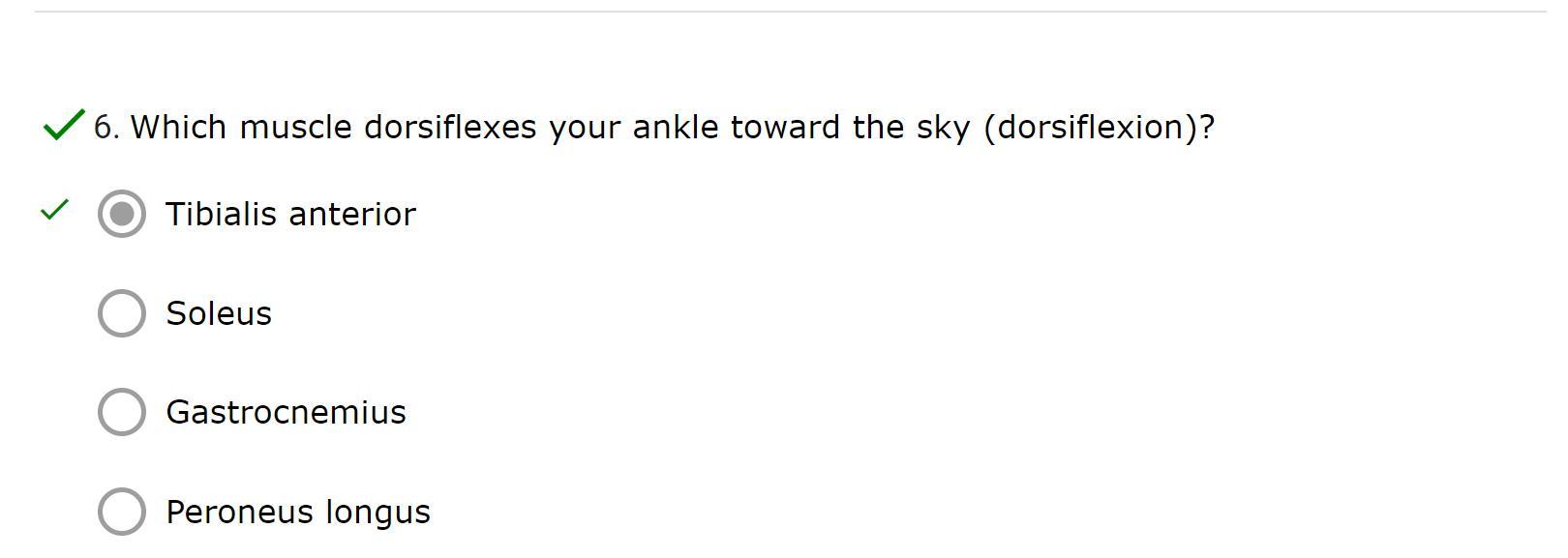Click the word 'ankle' in the question
The height and width of the screenshot is (558, 1568).
click(x=675, y=127)
